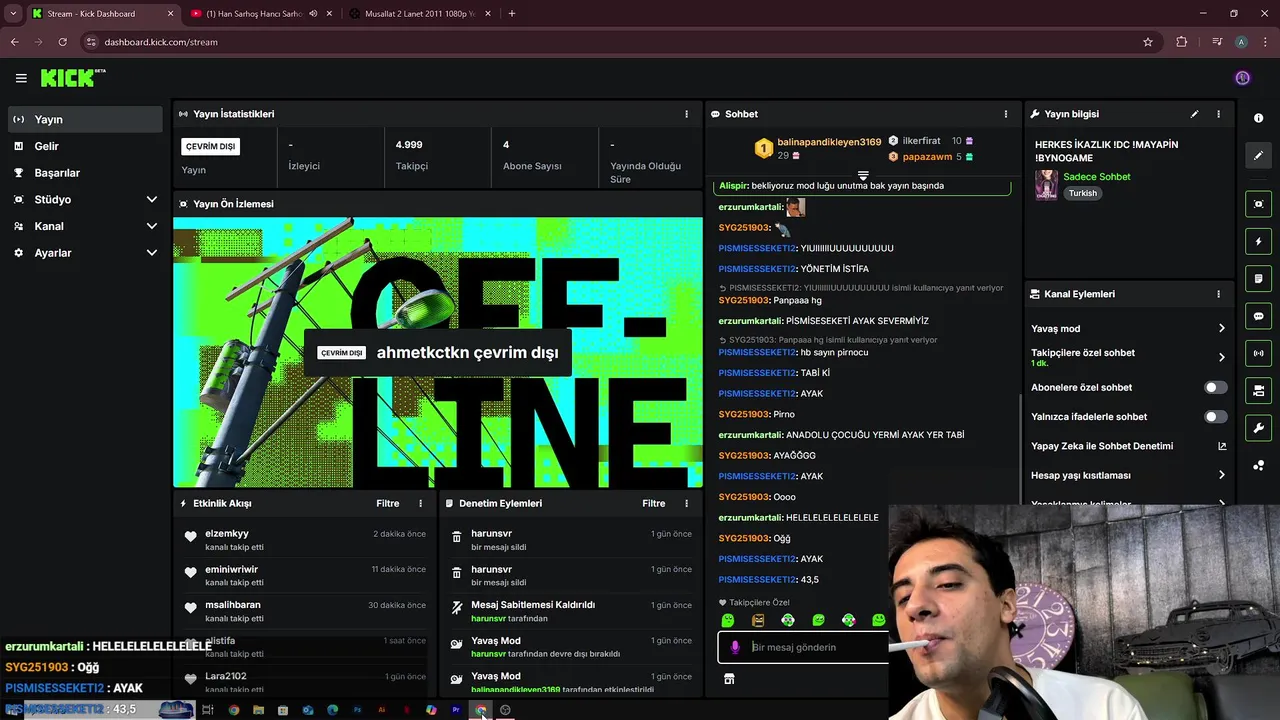Open Filtre in Denetim Eylemleri panel
The width and height of the screenshot is (1280, 720).
point(653,503)
